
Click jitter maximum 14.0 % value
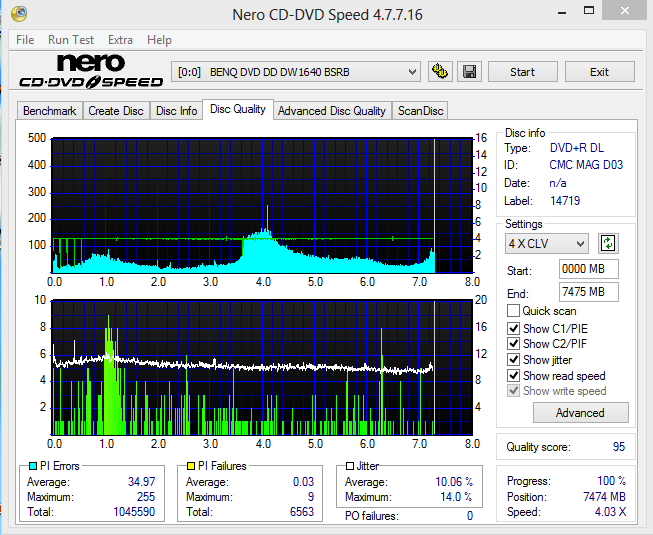point(456,497)
